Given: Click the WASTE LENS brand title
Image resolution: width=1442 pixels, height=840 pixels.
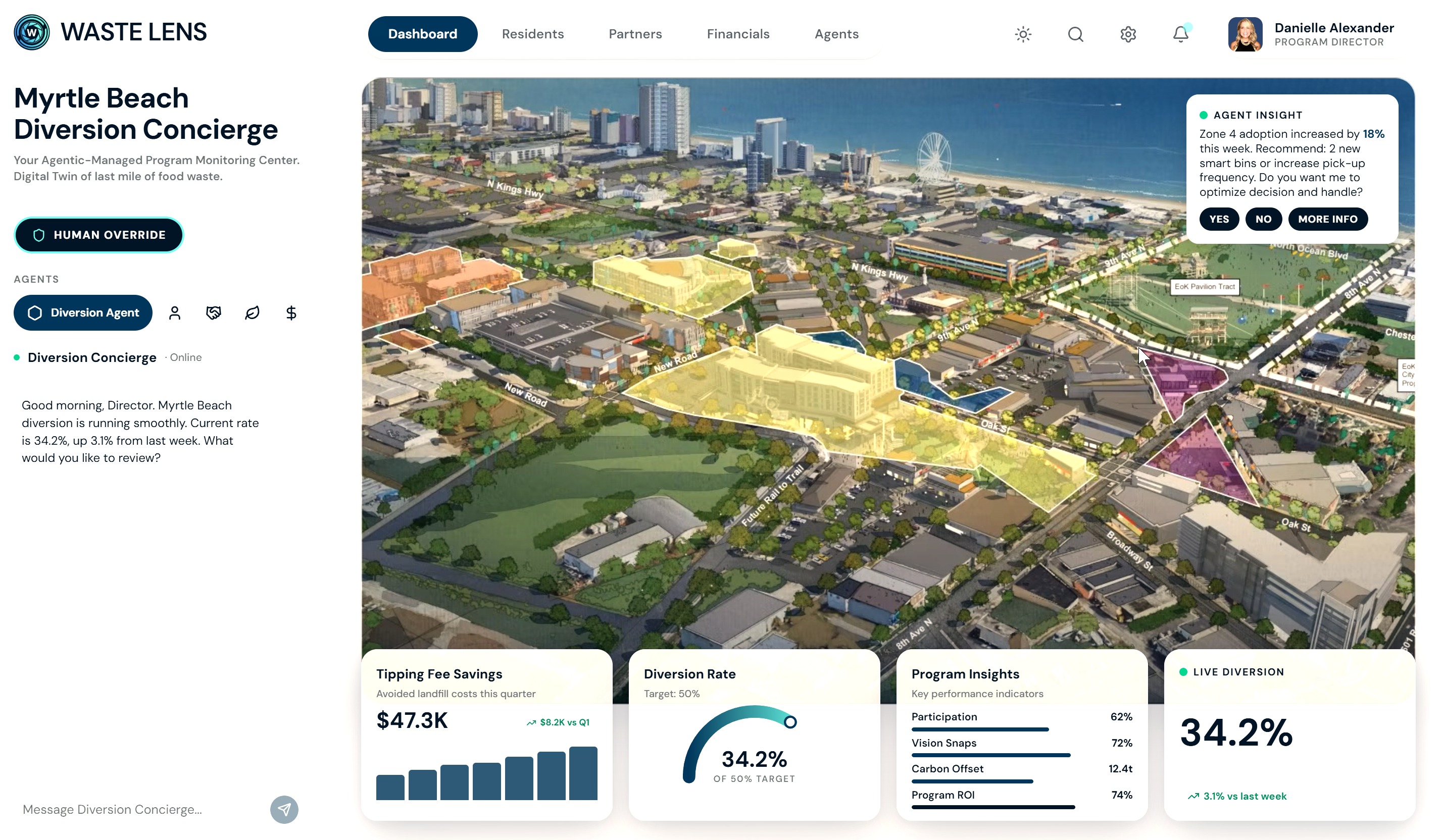Looking at the screenshot, I should [133, 32].
